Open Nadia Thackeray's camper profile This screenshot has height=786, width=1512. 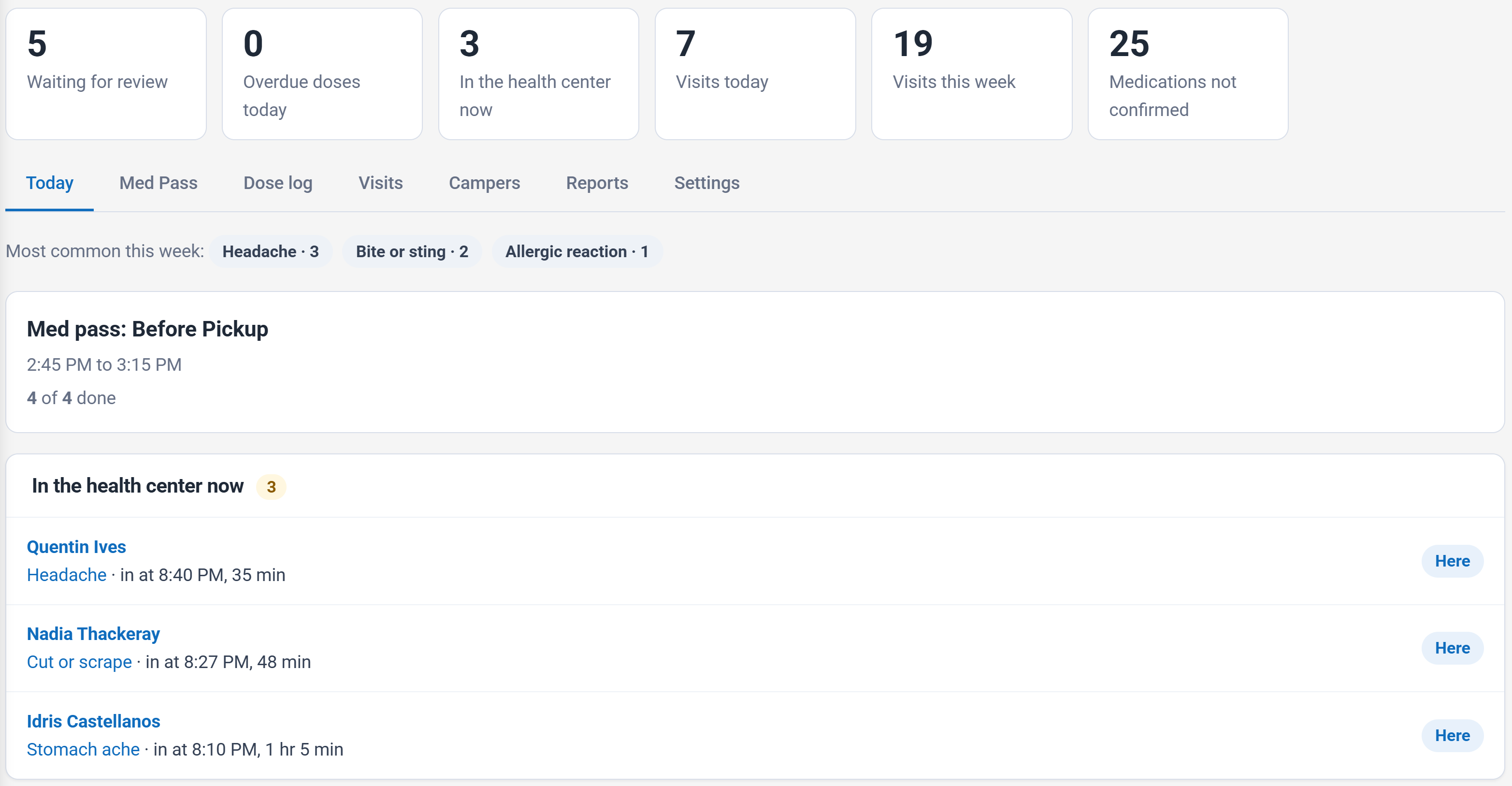93,634
